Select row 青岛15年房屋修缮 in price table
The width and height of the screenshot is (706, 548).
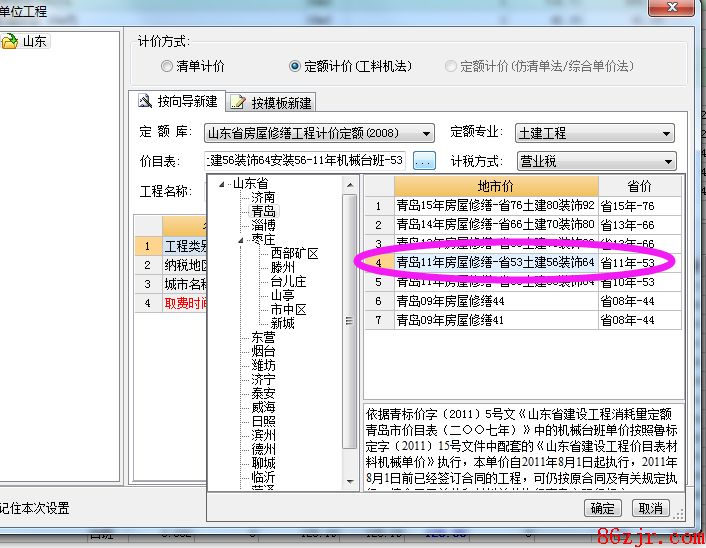[495, 206]
